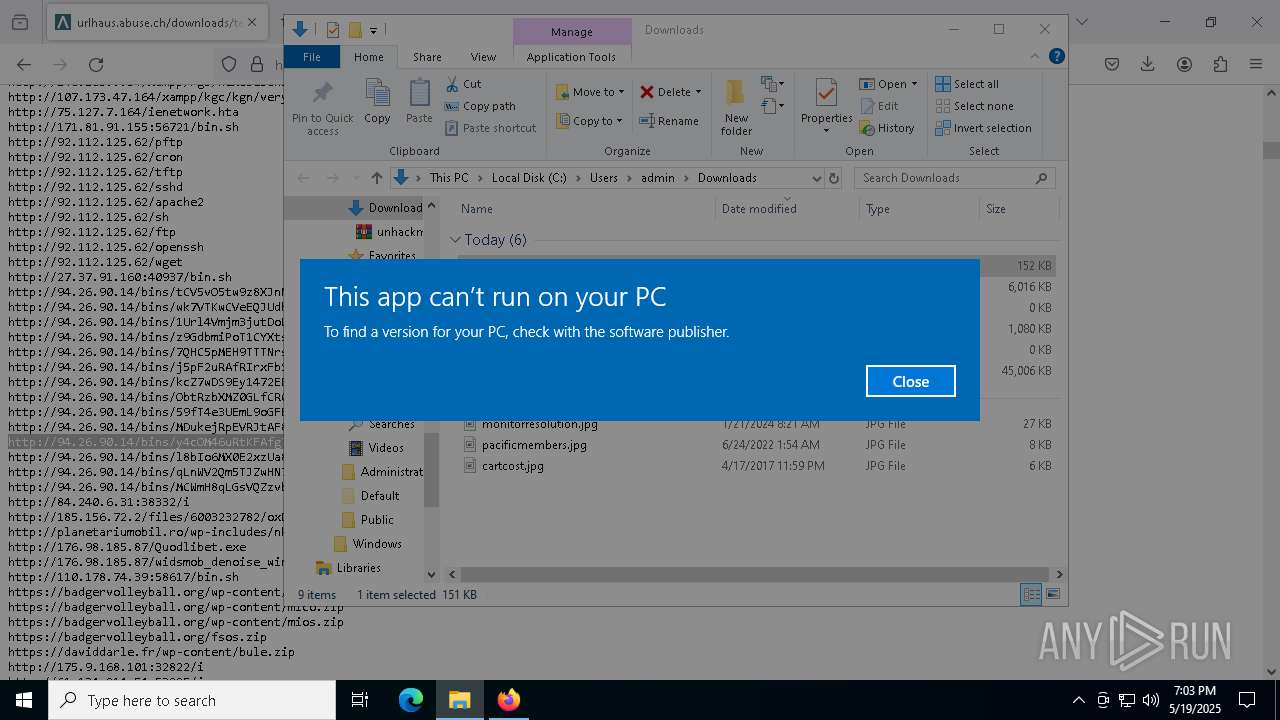Click taskbar search box
The height and width of the screenshot is (720, 1280).
(x=192, y=700)
